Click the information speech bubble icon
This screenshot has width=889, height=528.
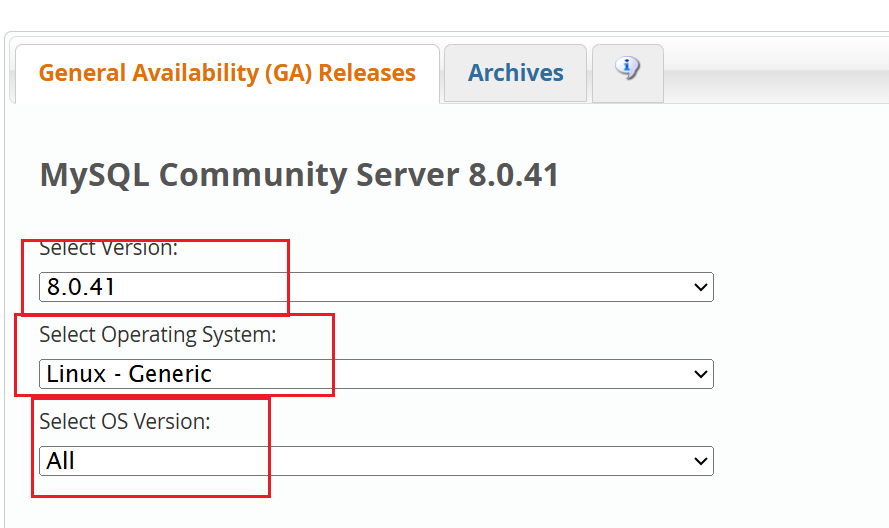(x=628, y=68)
